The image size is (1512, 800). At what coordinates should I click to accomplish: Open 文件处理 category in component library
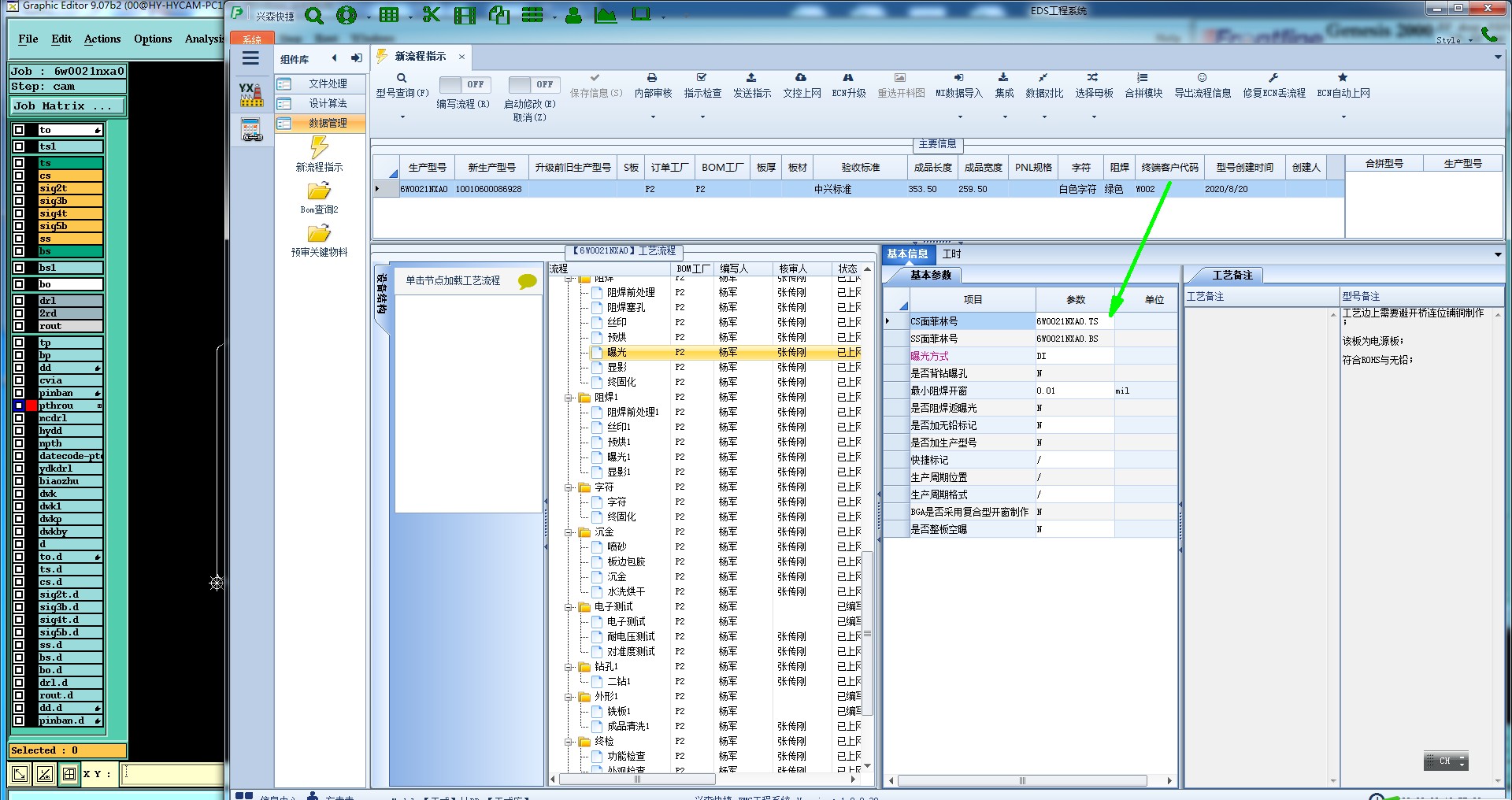tap(320, 83)
